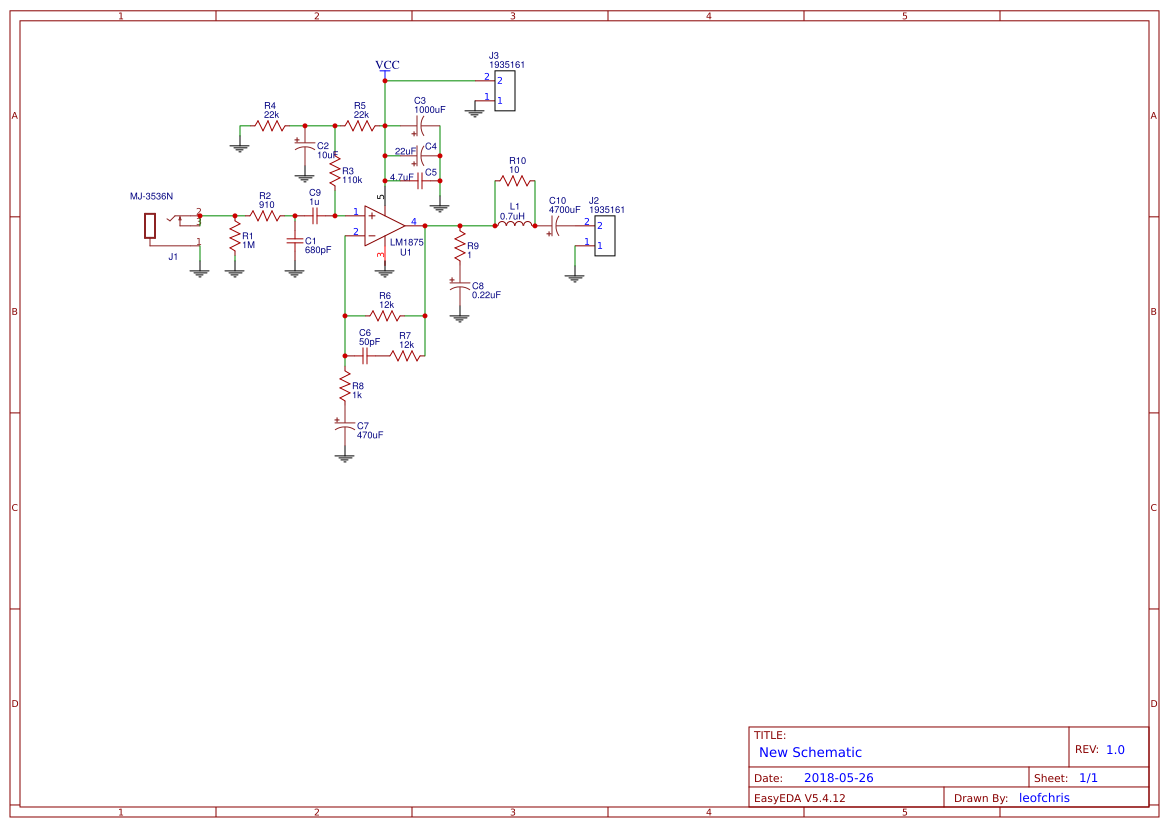Click the ground symbol below C7
Viewport: 1169px width, 827px height.
344,456
